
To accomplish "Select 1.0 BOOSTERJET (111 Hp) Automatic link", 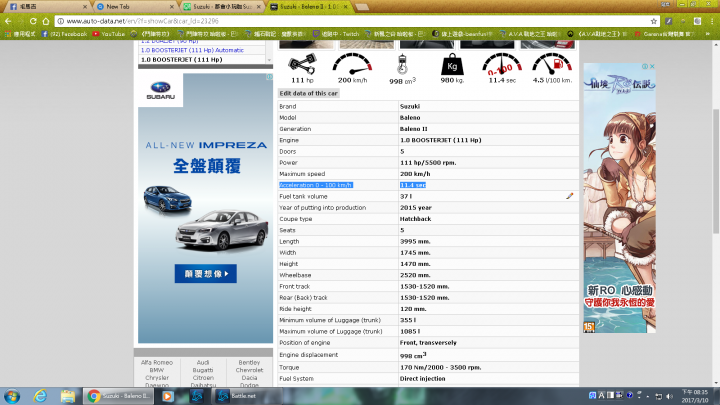I will (192, 50).
